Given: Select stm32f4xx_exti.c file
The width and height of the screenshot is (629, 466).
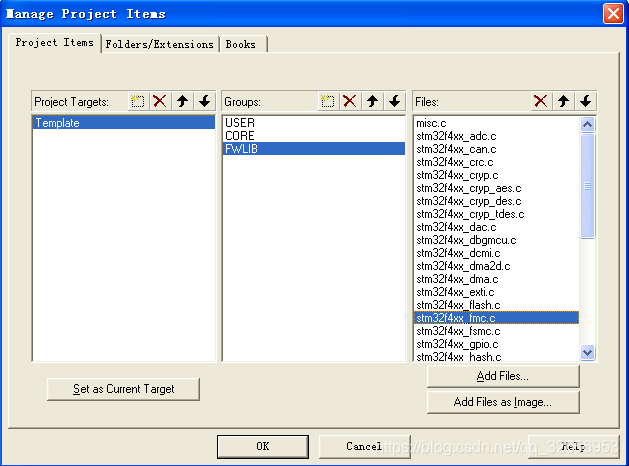Looking at the screenshot, I should coord(497,292).
